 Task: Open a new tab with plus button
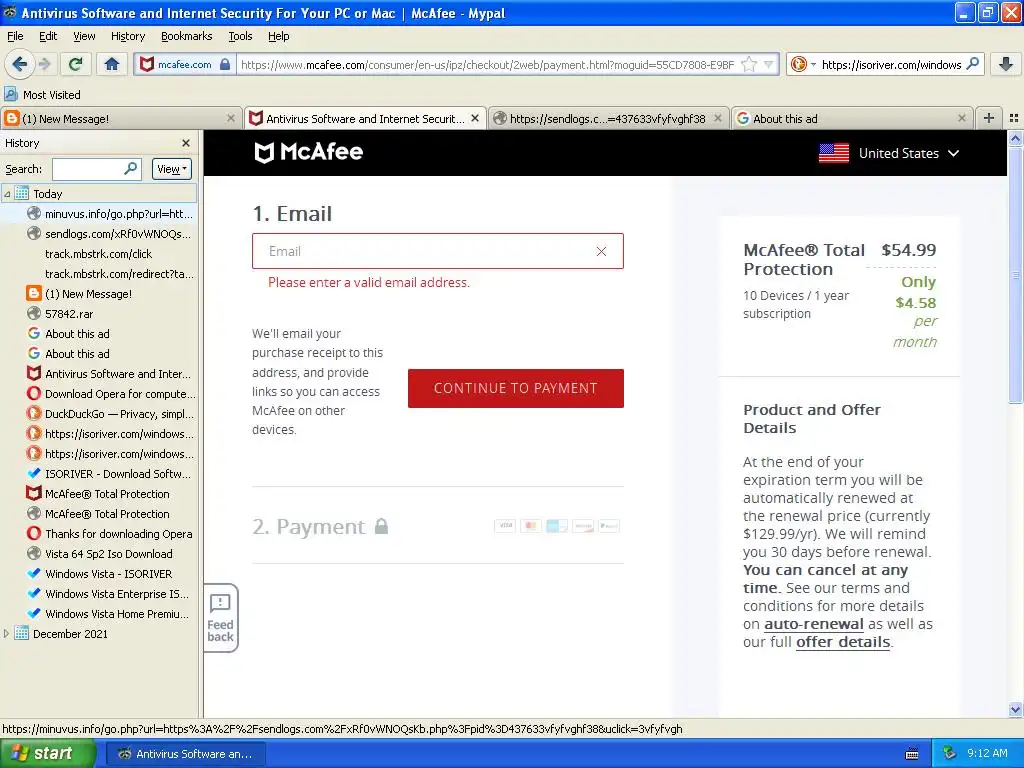tap(989, 118)
